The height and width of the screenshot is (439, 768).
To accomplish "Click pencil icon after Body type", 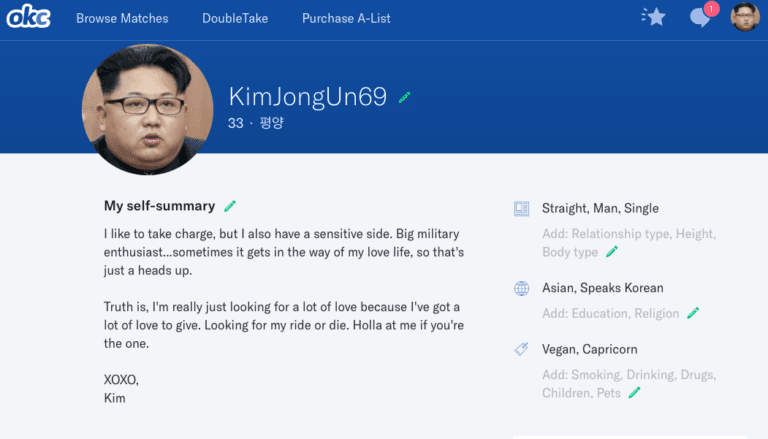I will click(x=612, y=252).
